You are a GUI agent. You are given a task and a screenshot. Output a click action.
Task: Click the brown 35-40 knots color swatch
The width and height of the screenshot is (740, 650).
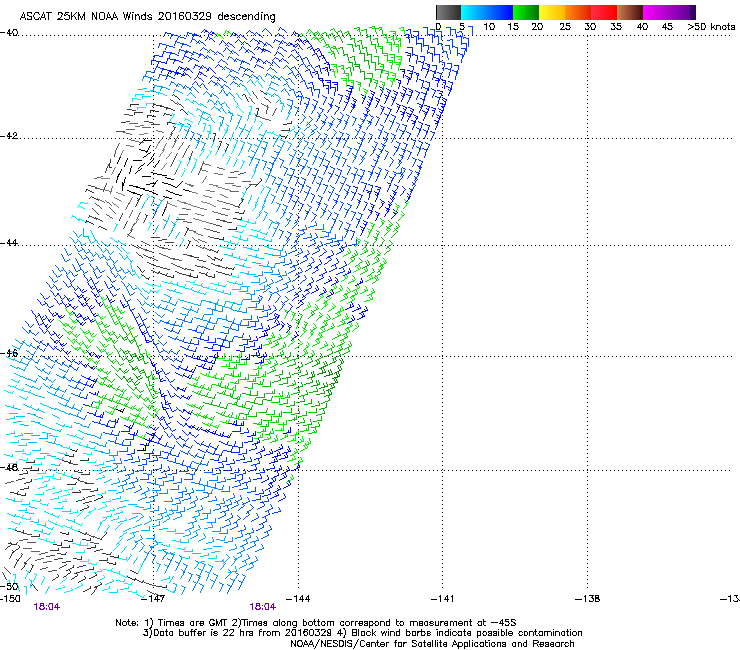630,12
